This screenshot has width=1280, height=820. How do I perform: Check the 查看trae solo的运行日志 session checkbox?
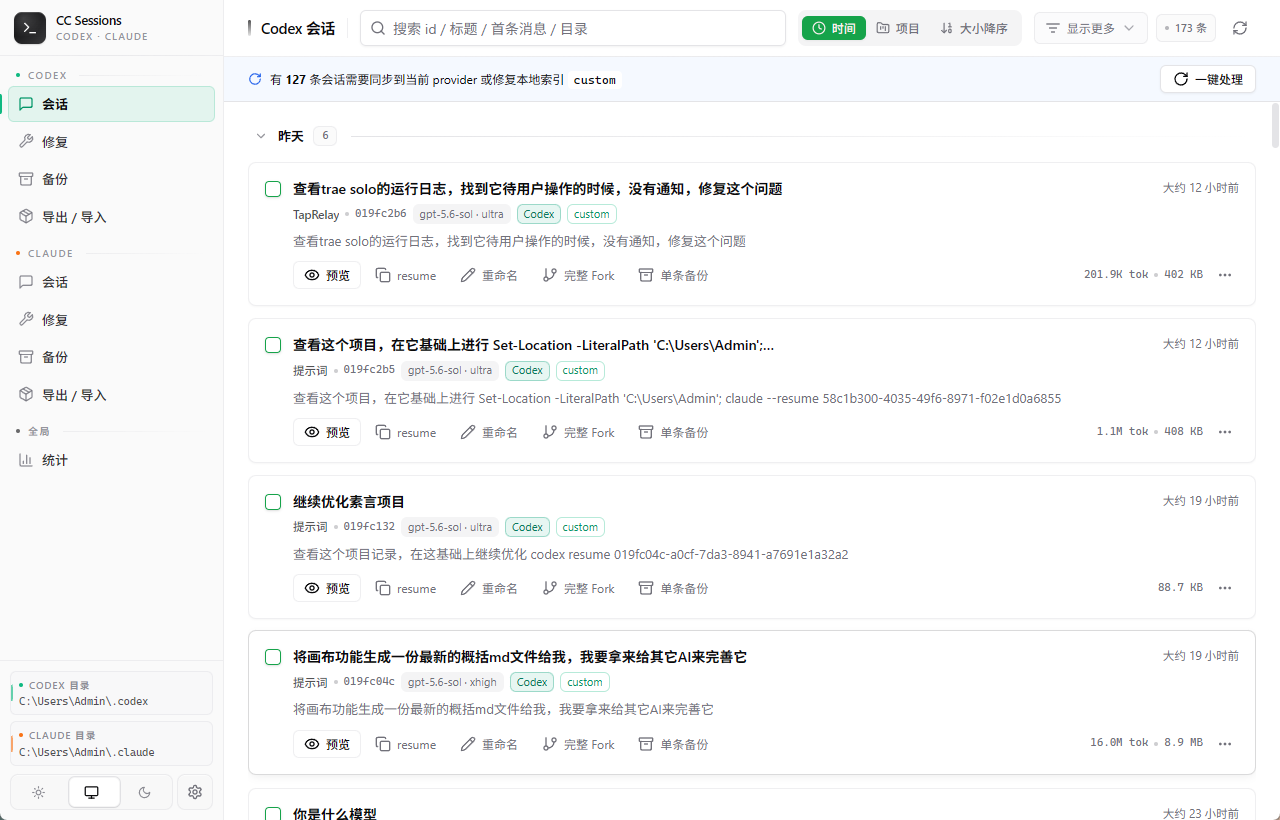click(273, 189)
